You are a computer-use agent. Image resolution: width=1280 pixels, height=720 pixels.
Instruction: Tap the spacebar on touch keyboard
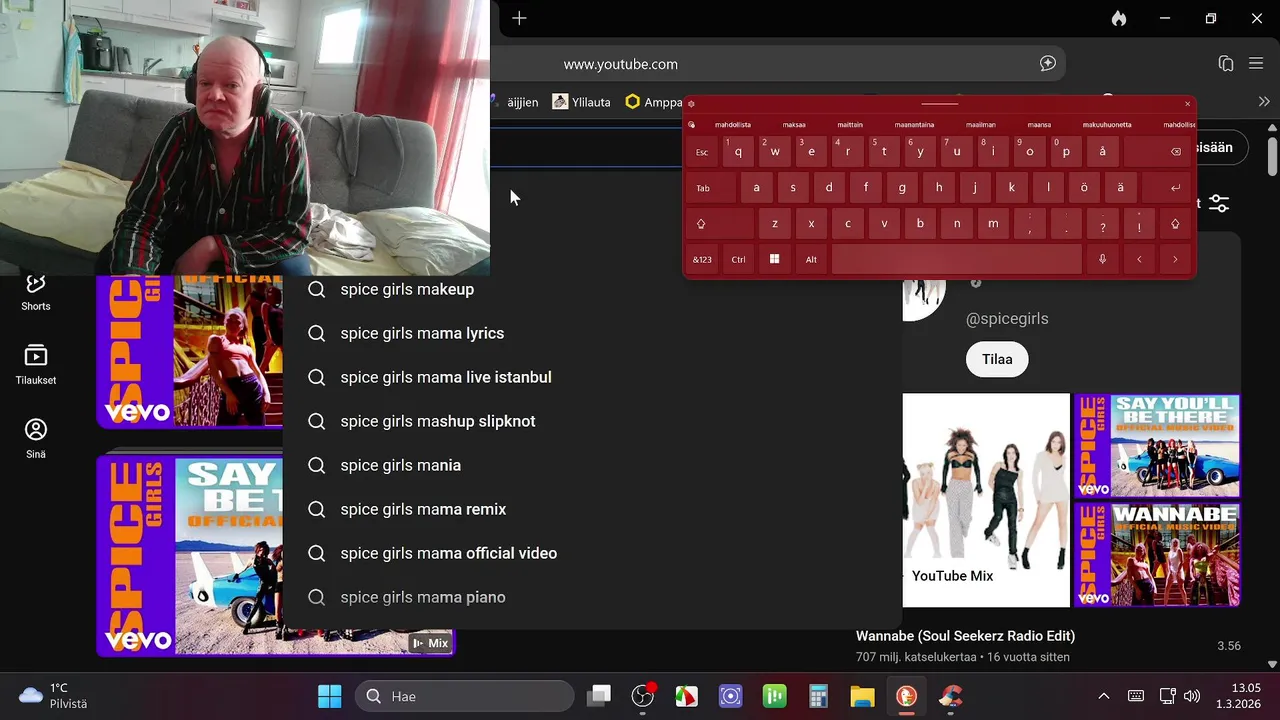click(x=956, y=259)
